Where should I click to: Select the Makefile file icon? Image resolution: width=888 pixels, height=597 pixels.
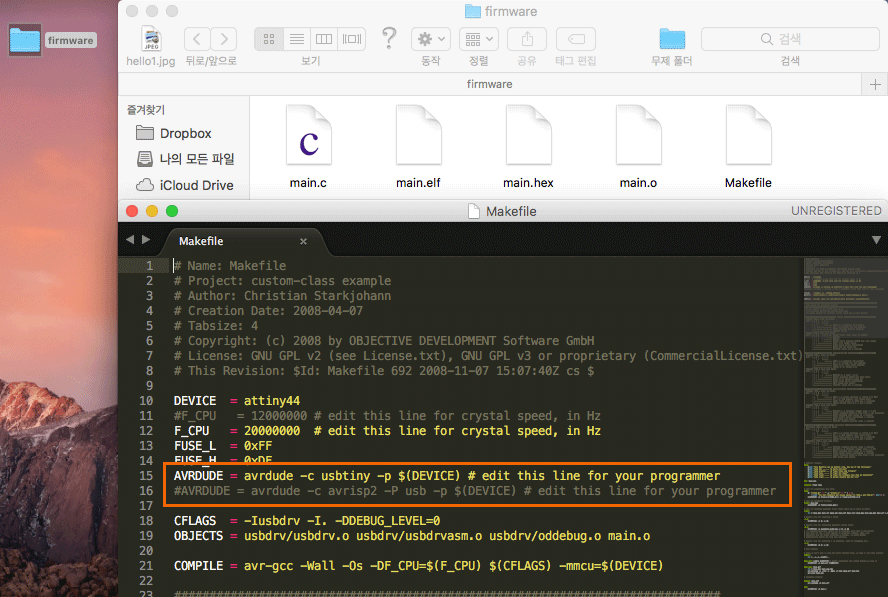pos(748,136)
